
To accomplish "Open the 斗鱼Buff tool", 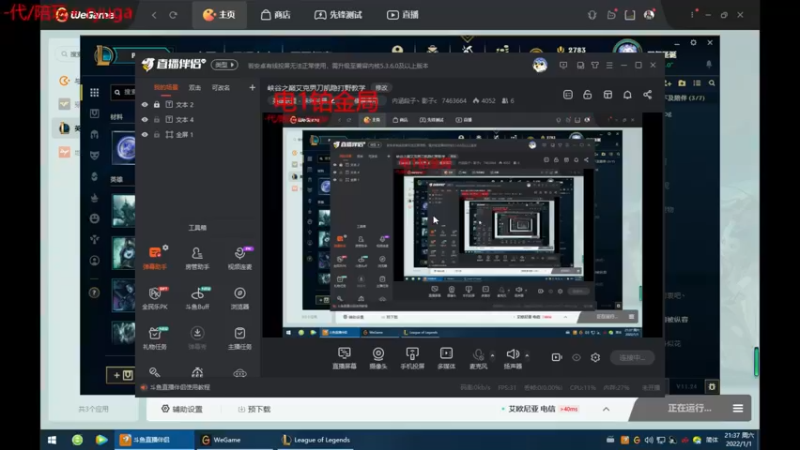I will pos(197,298).
